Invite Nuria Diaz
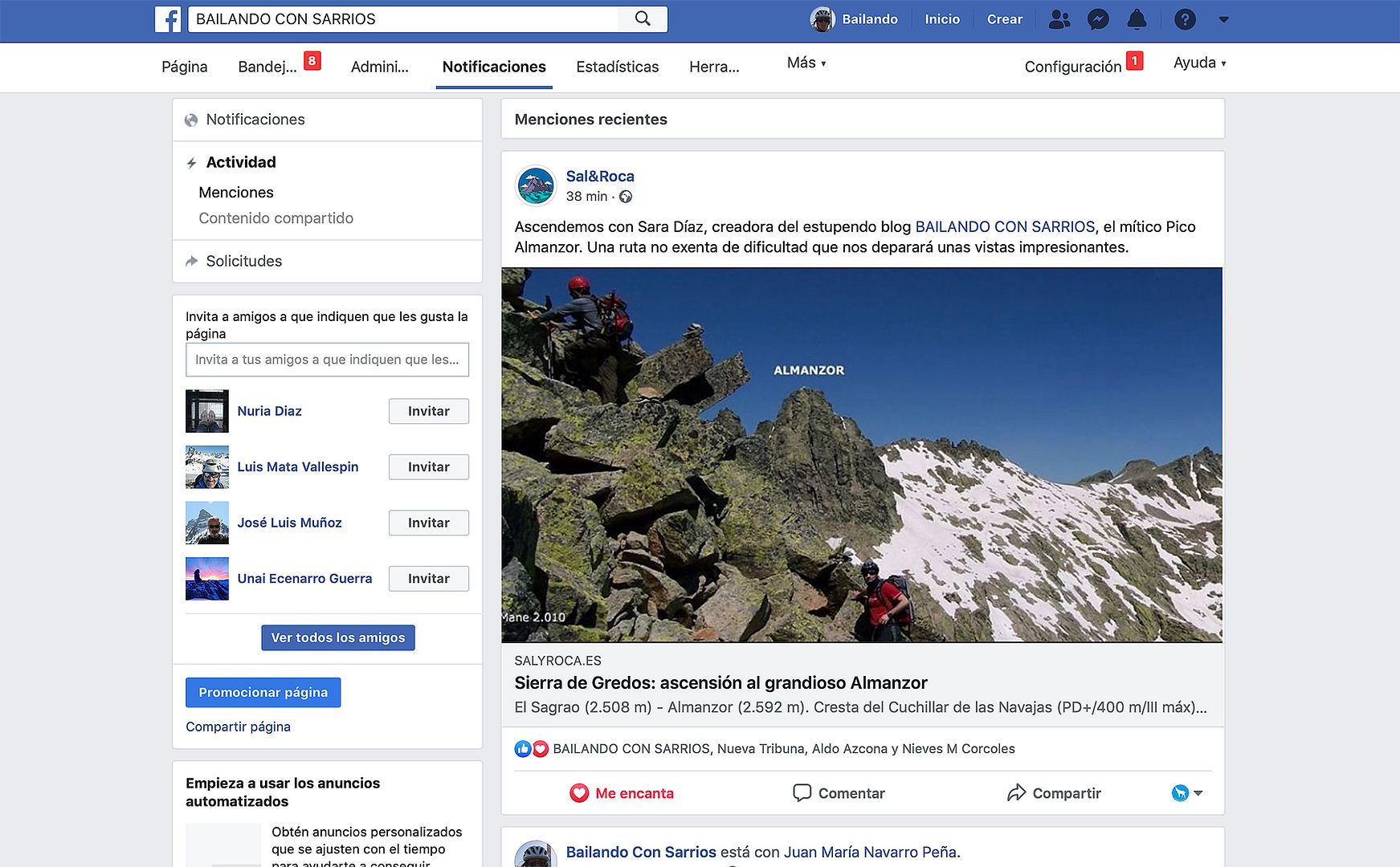Screen dimensions: 1400x867 tap(429, 411)
